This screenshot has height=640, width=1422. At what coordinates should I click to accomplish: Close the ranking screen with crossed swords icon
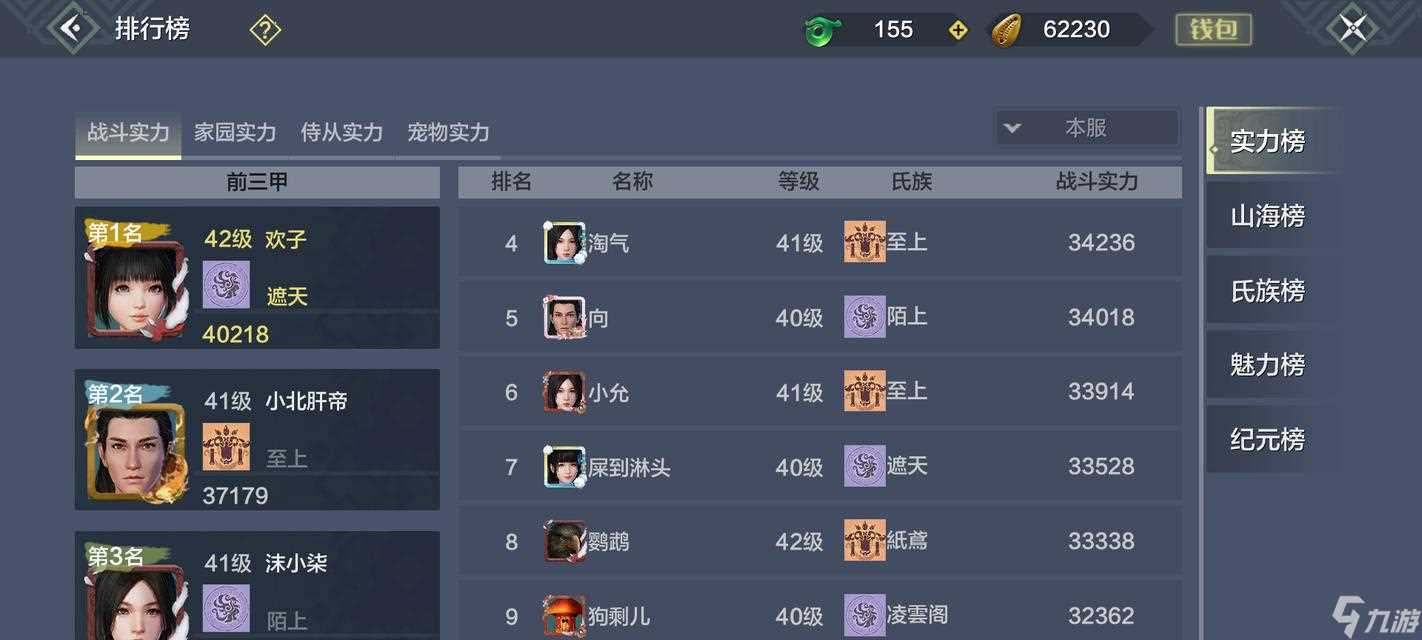point(1352,28)
